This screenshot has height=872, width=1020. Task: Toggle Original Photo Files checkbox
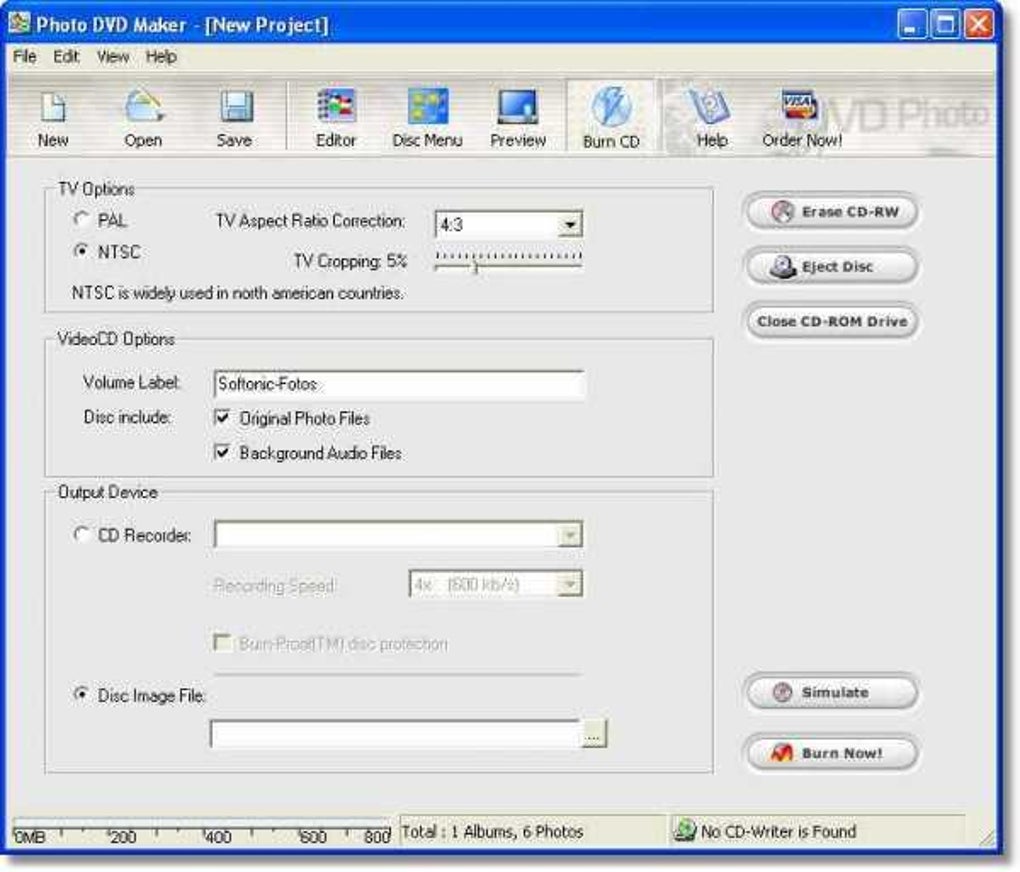pos(222,417)
